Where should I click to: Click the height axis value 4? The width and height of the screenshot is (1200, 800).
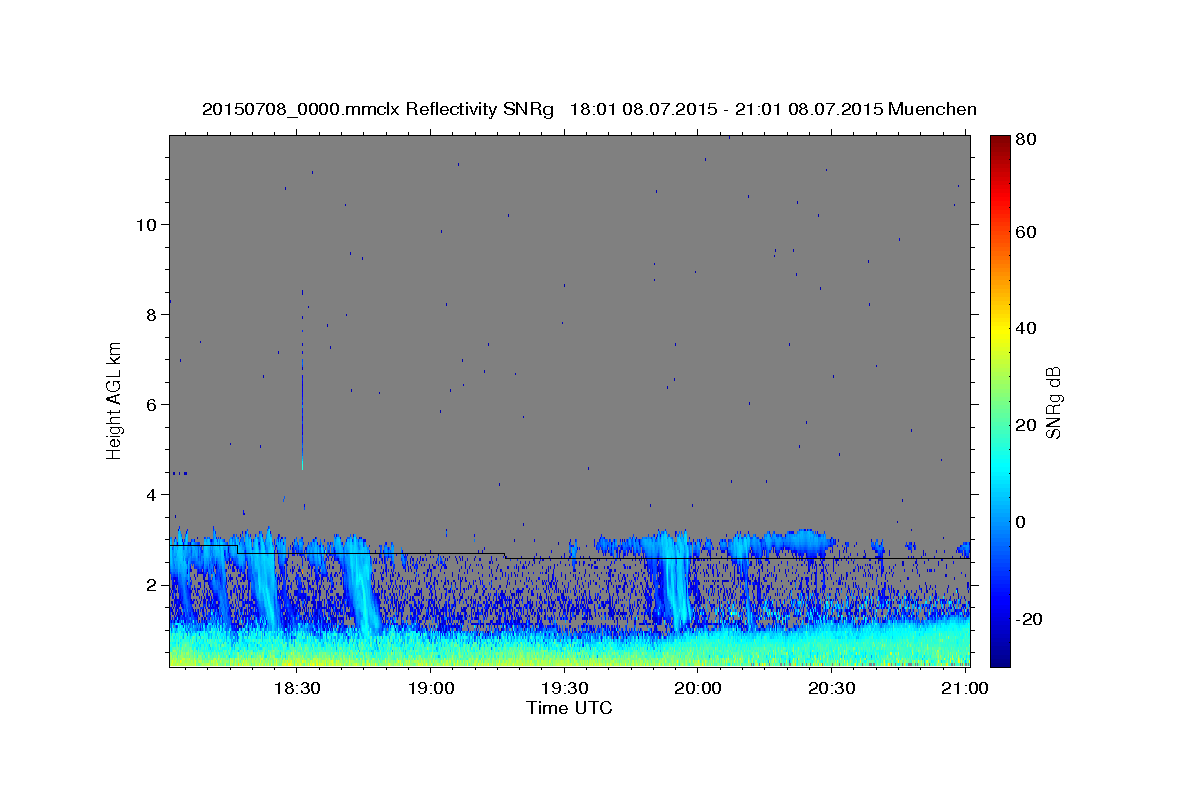153,494
